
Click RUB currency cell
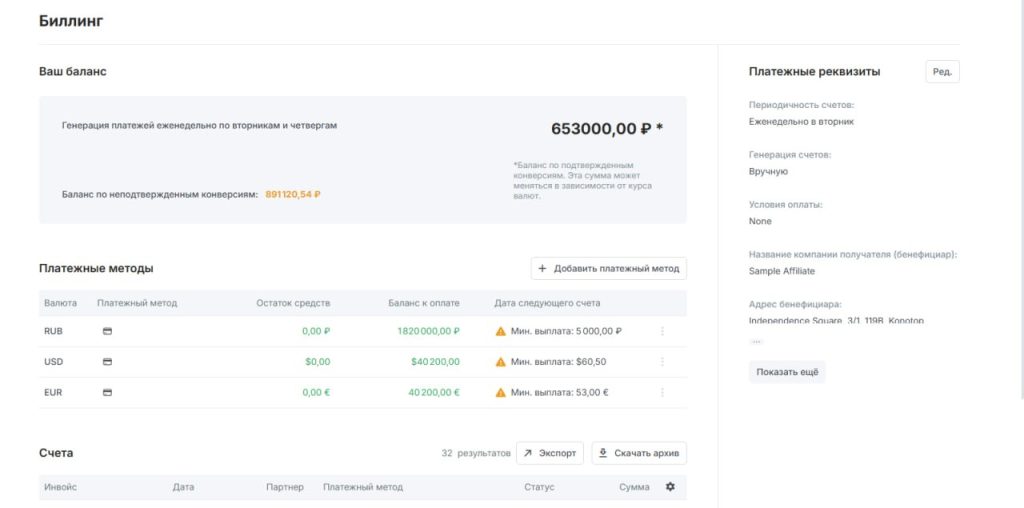54,331
